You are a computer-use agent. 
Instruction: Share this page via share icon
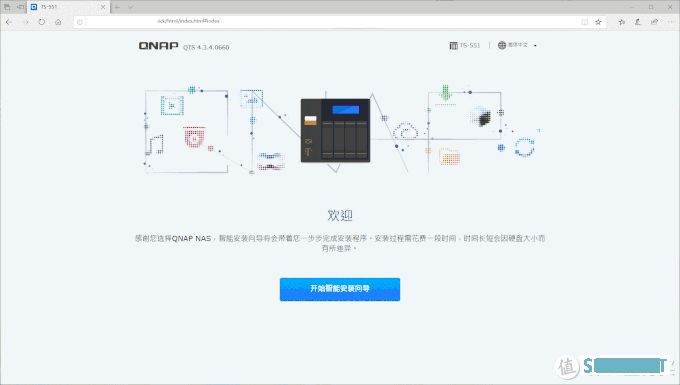tap(654, 22)
